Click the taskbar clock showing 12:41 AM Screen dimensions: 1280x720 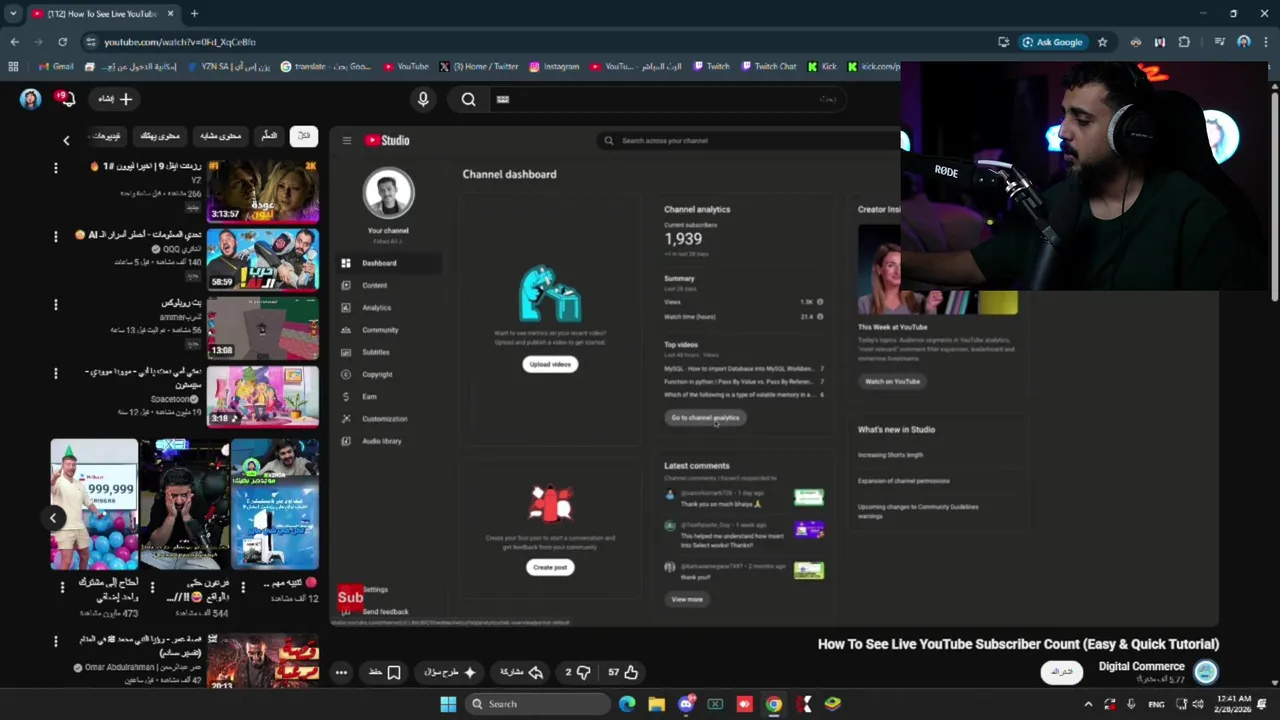click(1235, 704)
